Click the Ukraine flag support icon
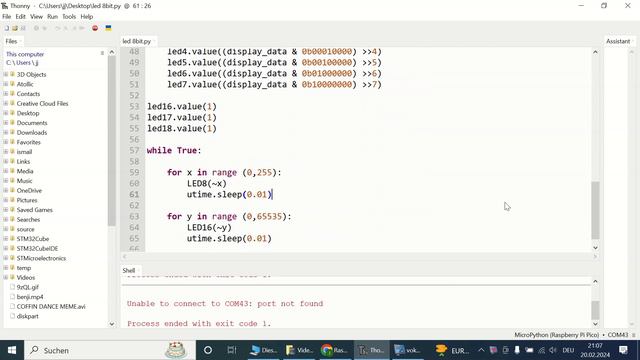The width and height of the screenshot is (640, 360). (x=108, y=28)
